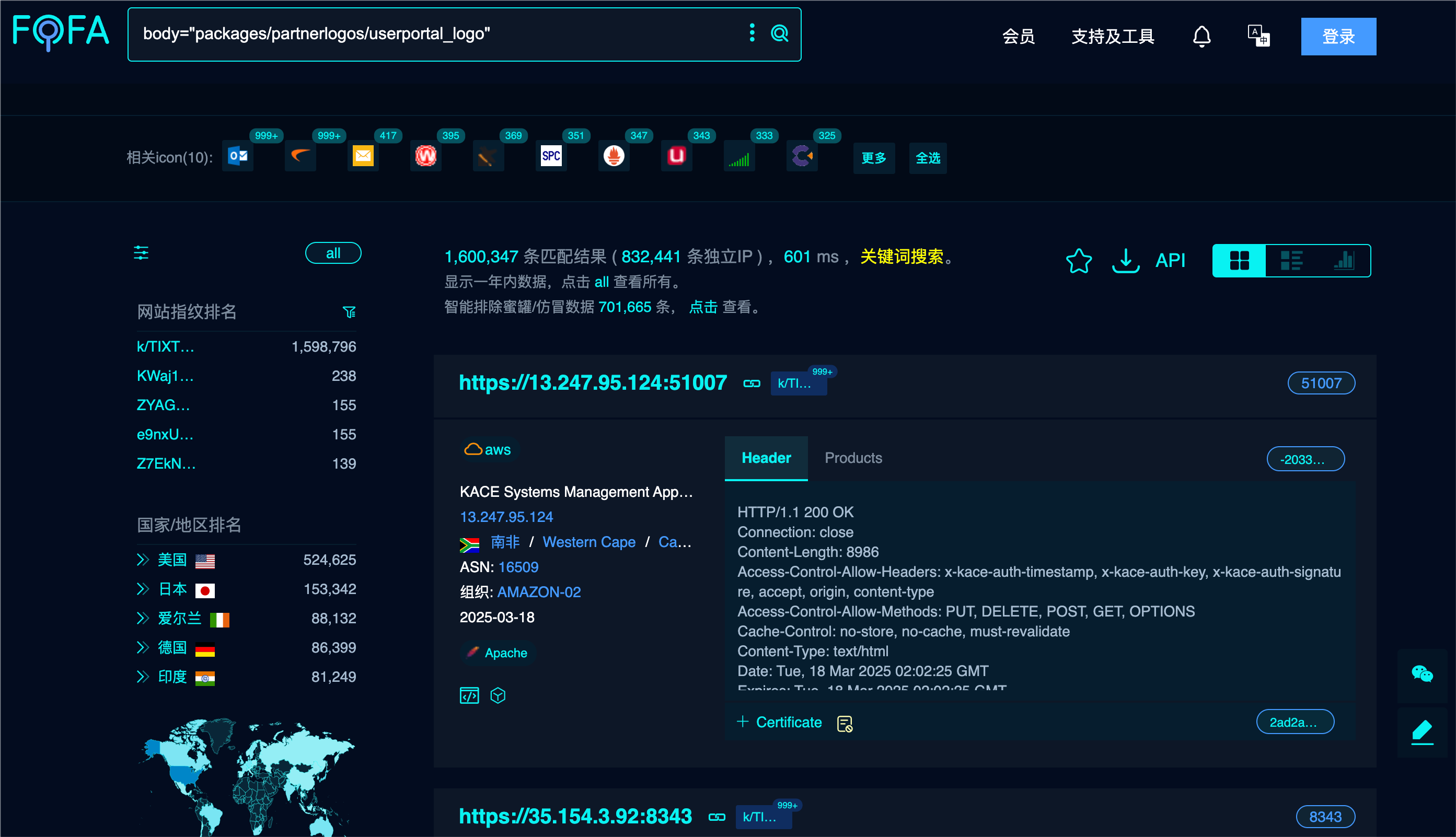Screen dimensions: 1456x837
Task: Click the FOFA logo
Action: point(61,33)
